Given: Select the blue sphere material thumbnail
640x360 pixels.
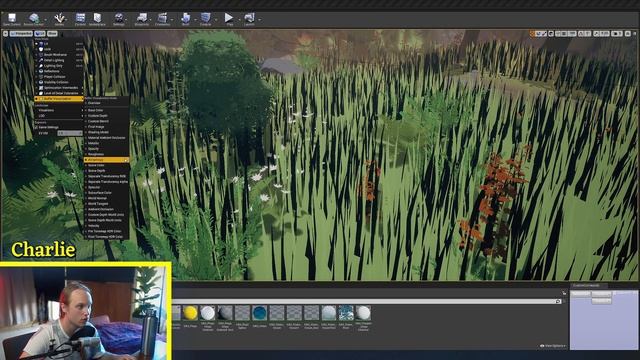Looking at the screenshot, I should coord(260,313).
